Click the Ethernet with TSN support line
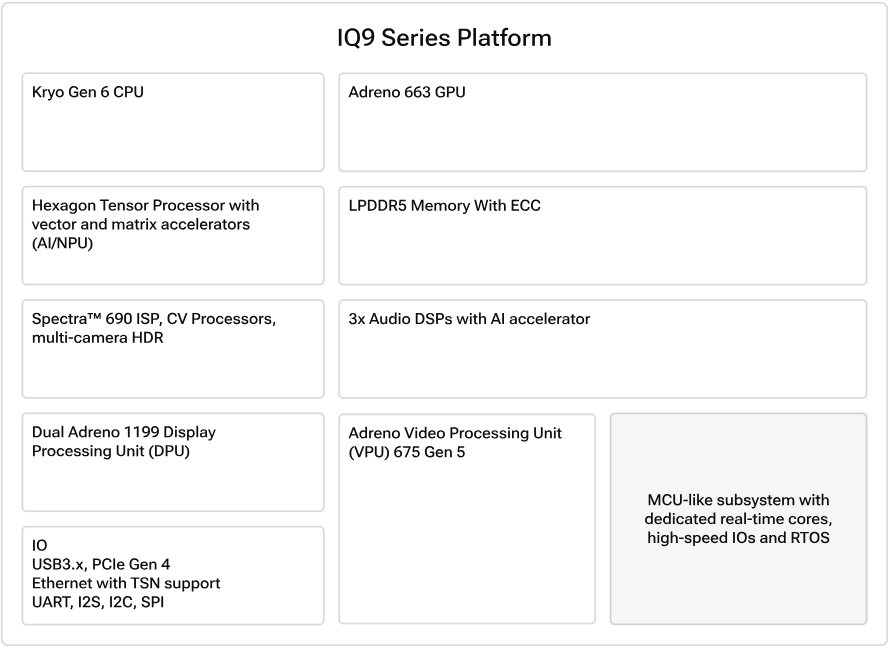Screen dimensions: 888x646 tap(126, 583)
